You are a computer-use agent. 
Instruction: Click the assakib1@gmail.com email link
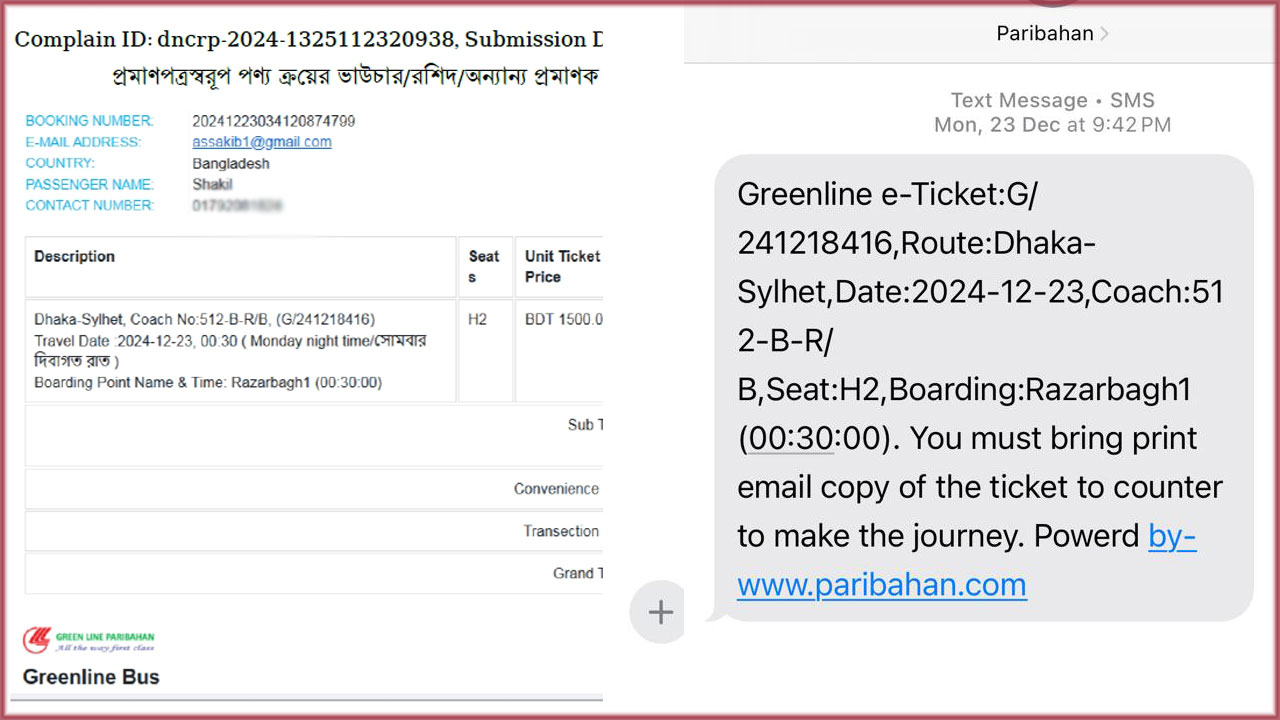coord(262,142)
